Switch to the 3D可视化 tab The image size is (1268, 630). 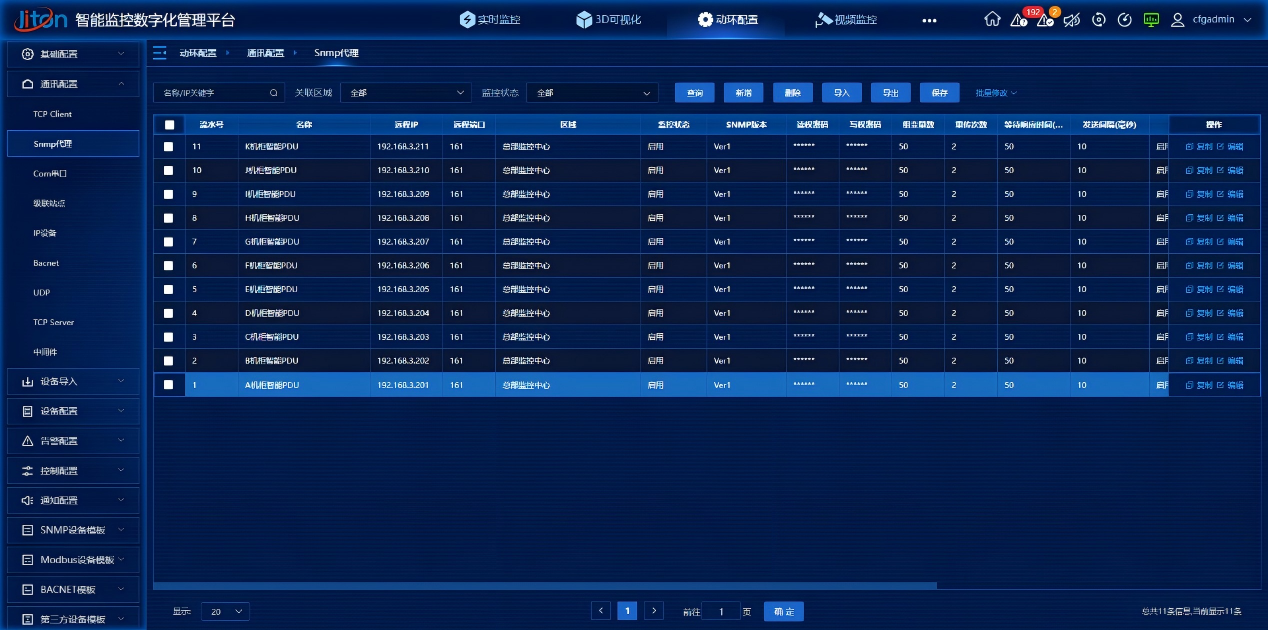[x=609, y=19]
